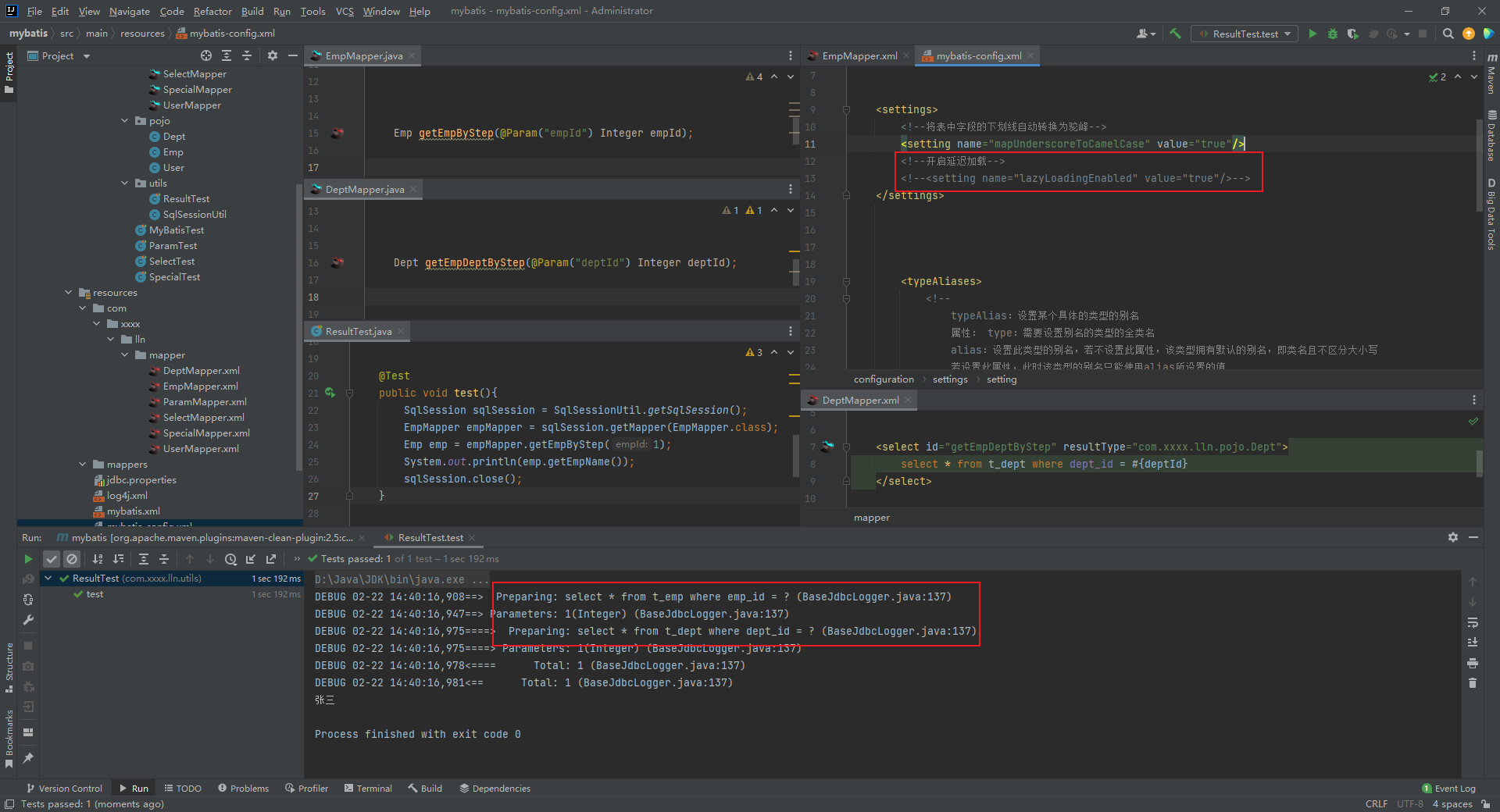This screenshot has width=1500, height=812.
Task: Toggle show ignored tests button
Action: [72, 559]
